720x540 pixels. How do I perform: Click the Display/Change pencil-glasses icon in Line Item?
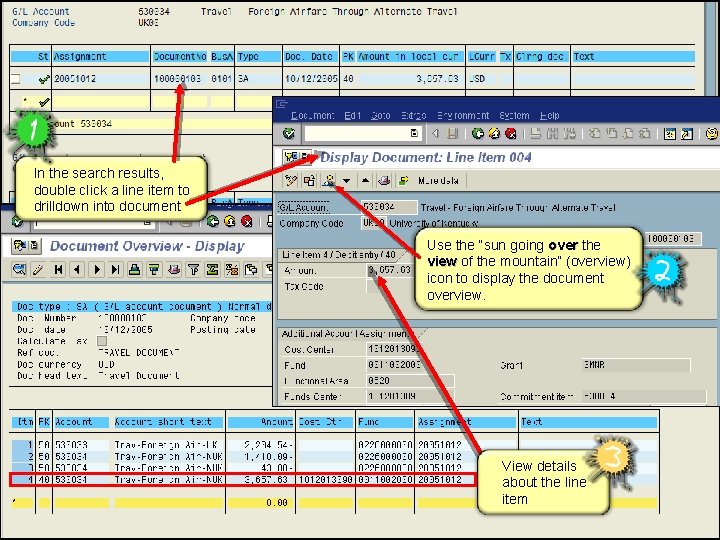[x=291, y=180]
